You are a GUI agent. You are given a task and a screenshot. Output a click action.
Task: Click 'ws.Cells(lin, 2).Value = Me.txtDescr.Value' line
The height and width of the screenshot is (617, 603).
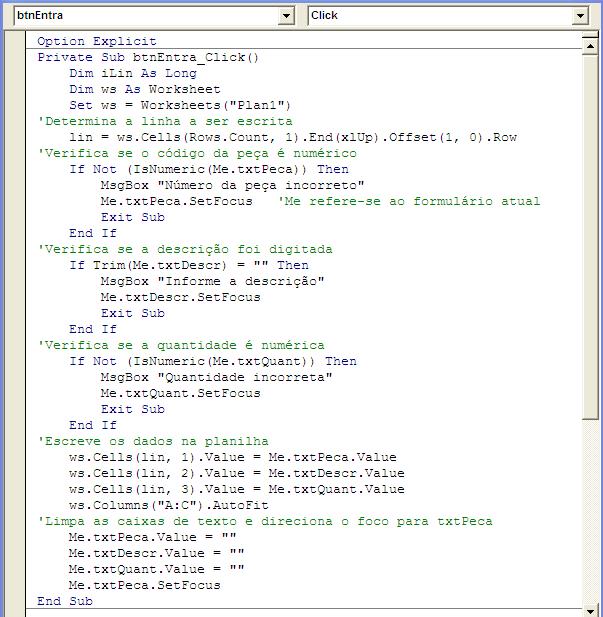point(237,473)
